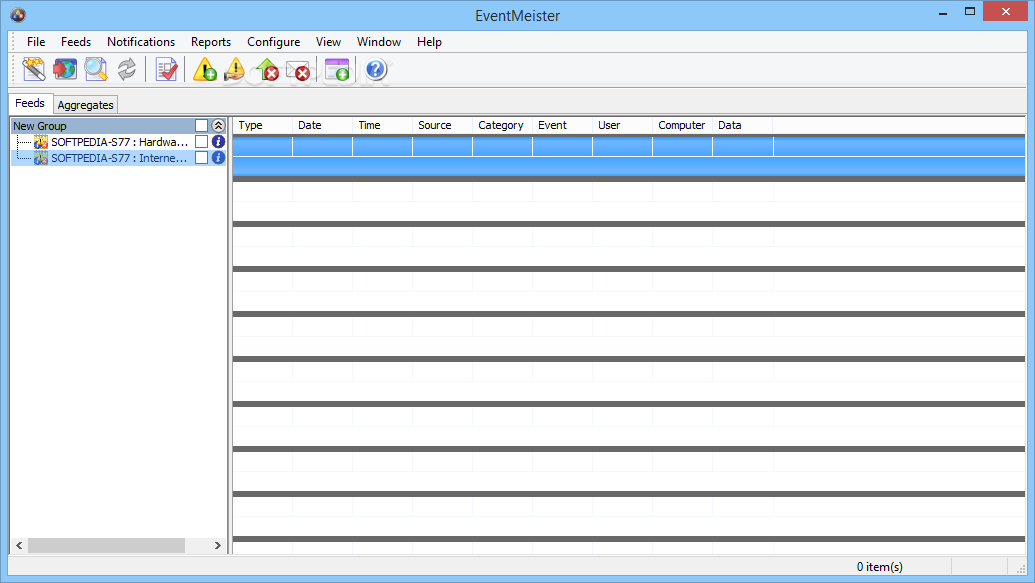Sort by the Data column header
1035x583 pixels.
[743, 125]
